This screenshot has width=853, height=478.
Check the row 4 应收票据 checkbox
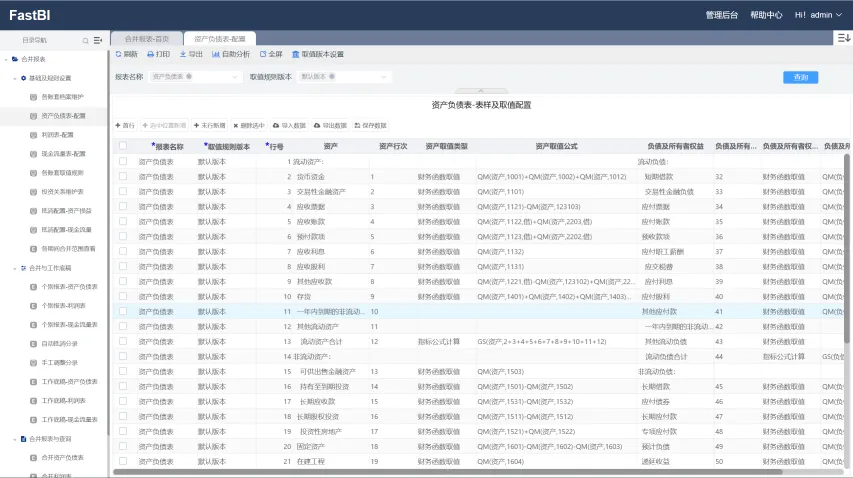click(x=123, y=207)
